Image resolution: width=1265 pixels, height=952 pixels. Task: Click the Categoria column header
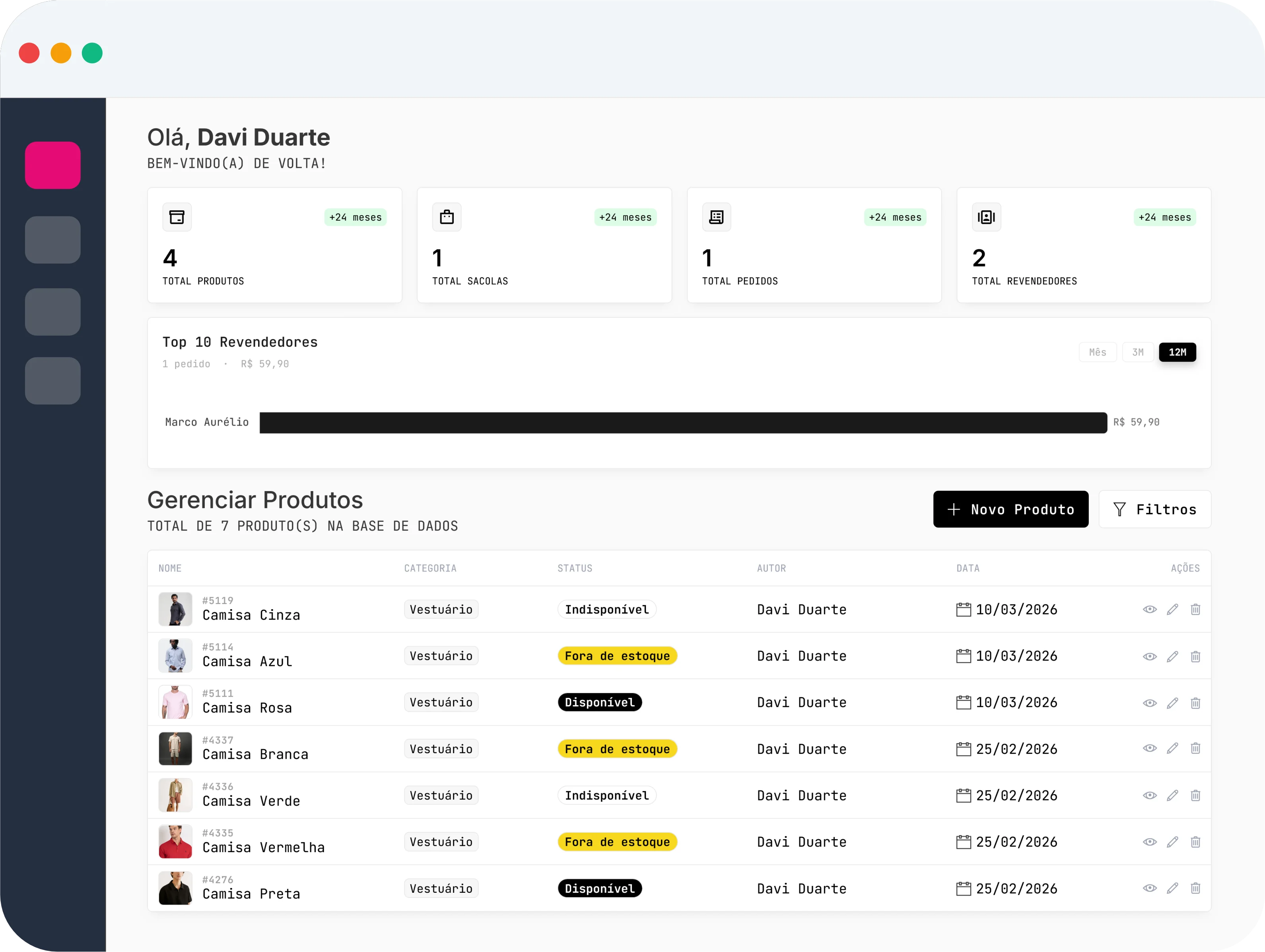tap(430, 568)
